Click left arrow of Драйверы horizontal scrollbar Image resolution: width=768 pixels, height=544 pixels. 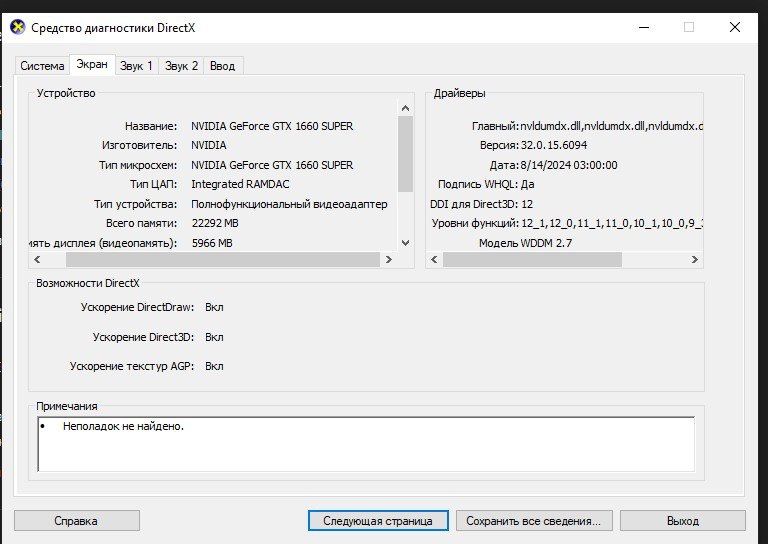(x=434, y=260)
